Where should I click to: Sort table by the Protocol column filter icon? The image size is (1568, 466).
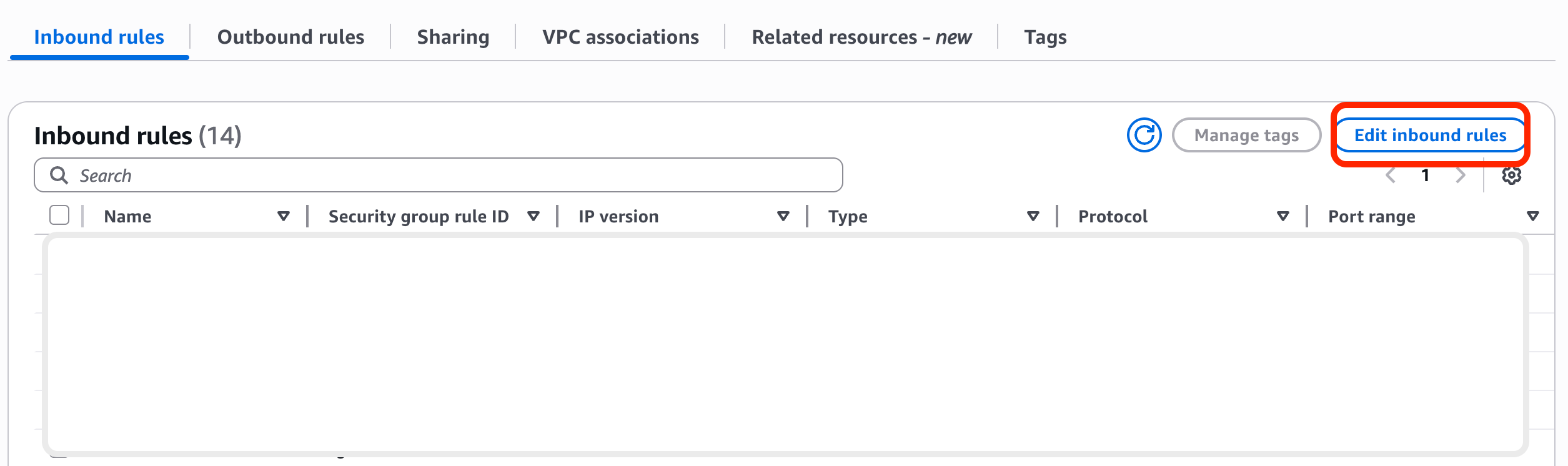(1283, 216)
